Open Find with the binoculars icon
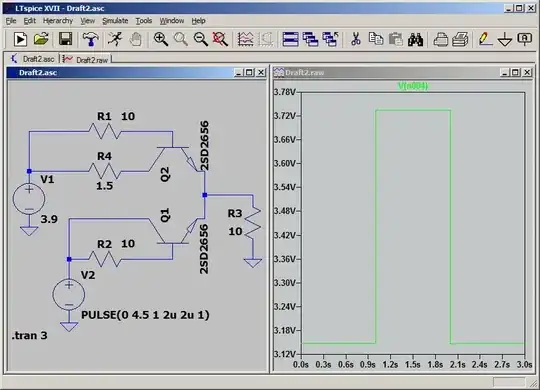540x390 pixels. pos(415,40)
